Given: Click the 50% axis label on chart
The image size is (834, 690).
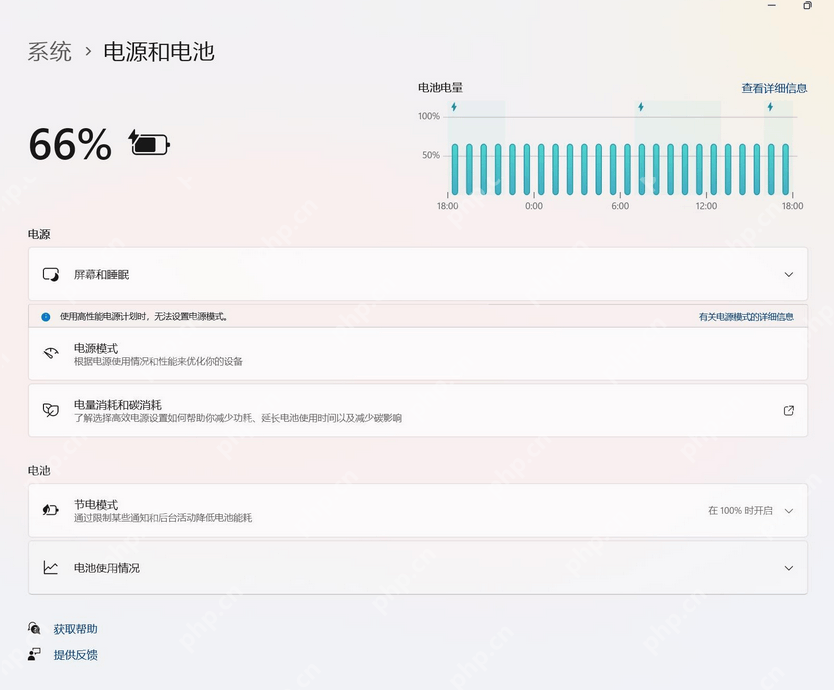Looking at the screenshot, I should click(431, 155).
